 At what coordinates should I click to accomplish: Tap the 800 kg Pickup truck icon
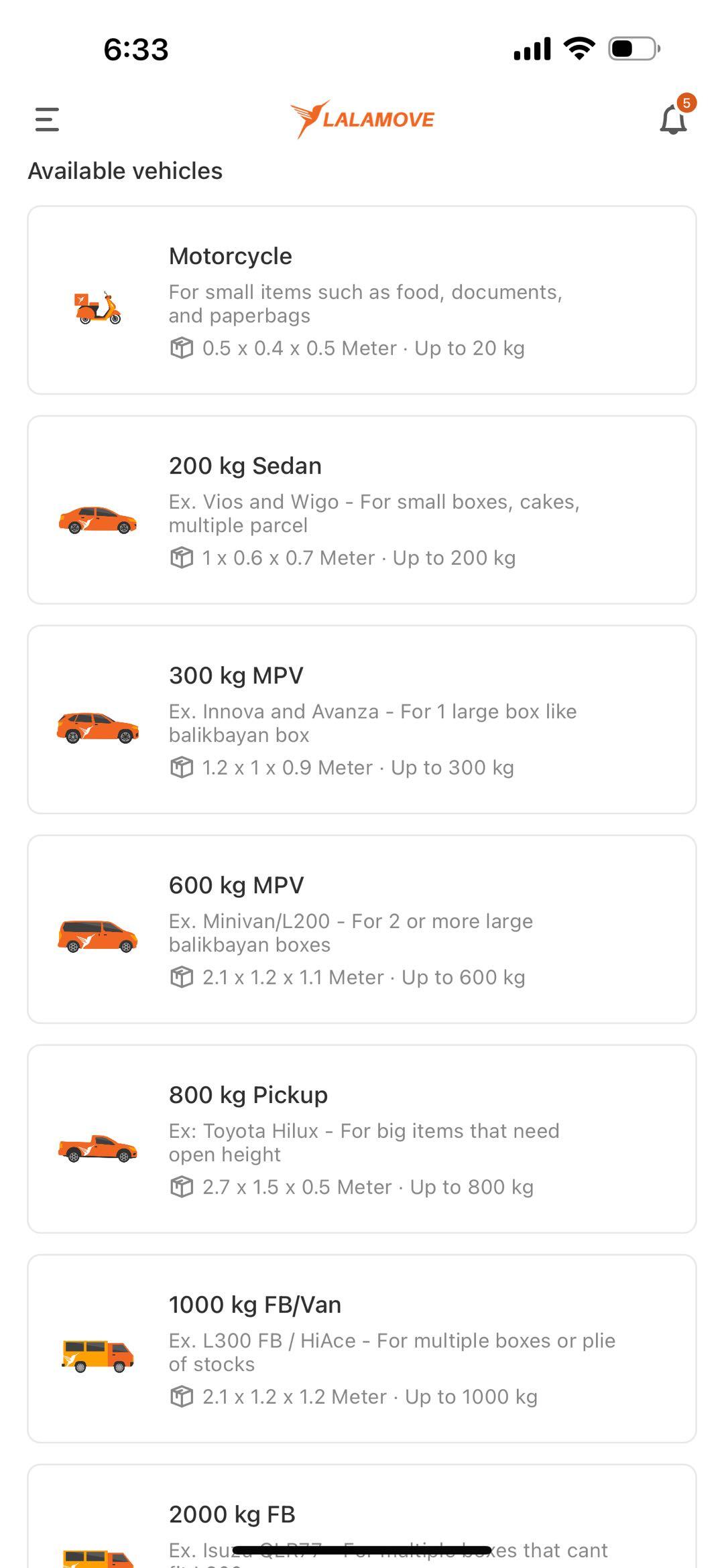(98, 1149)
